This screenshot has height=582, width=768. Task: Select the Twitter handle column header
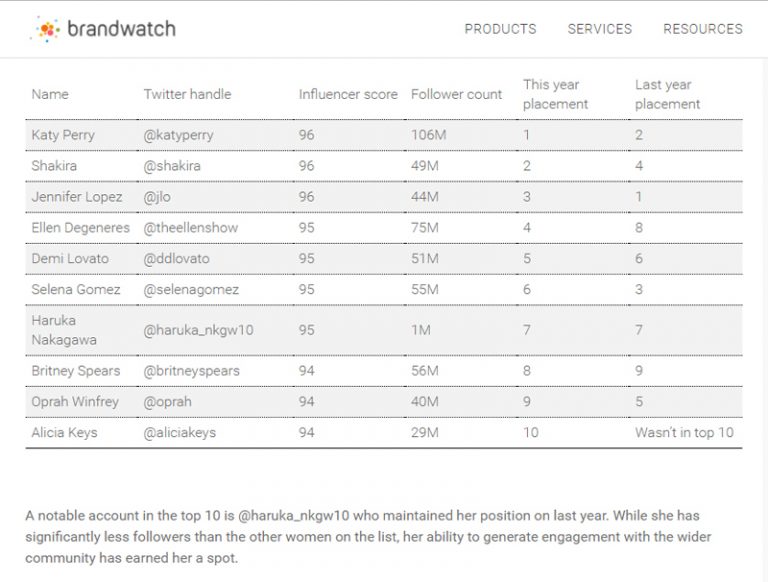point(187,94)
